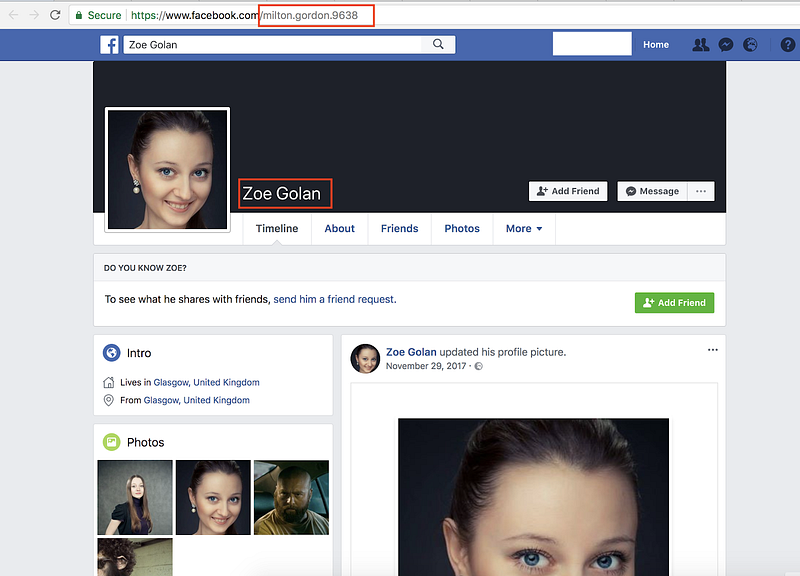Switch to the Friends tab
The height and width of the screenshot is (576, 800).
coord(399,228)
